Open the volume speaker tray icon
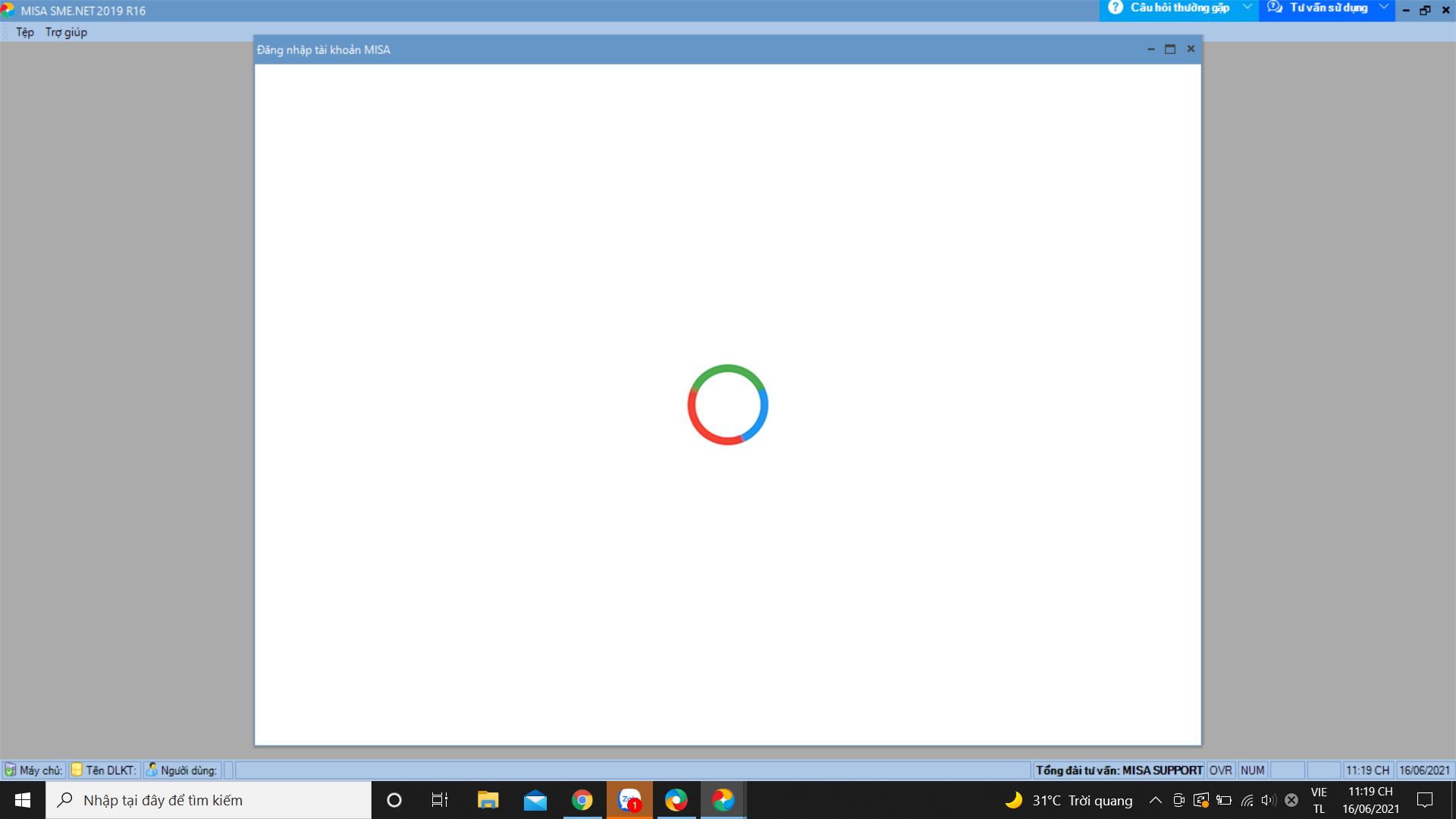Screen dimensions: 1456x819 1269,800
